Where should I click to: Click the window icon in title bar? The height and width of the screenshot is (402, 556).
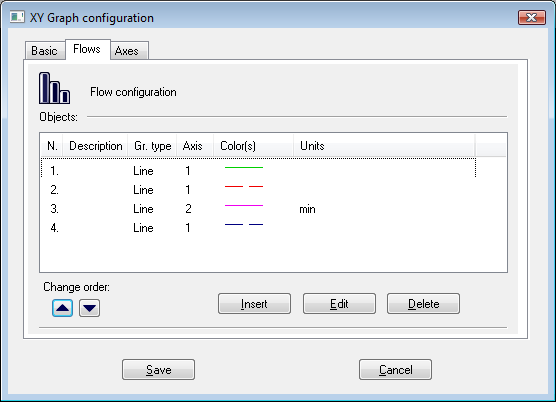(17, 17)
